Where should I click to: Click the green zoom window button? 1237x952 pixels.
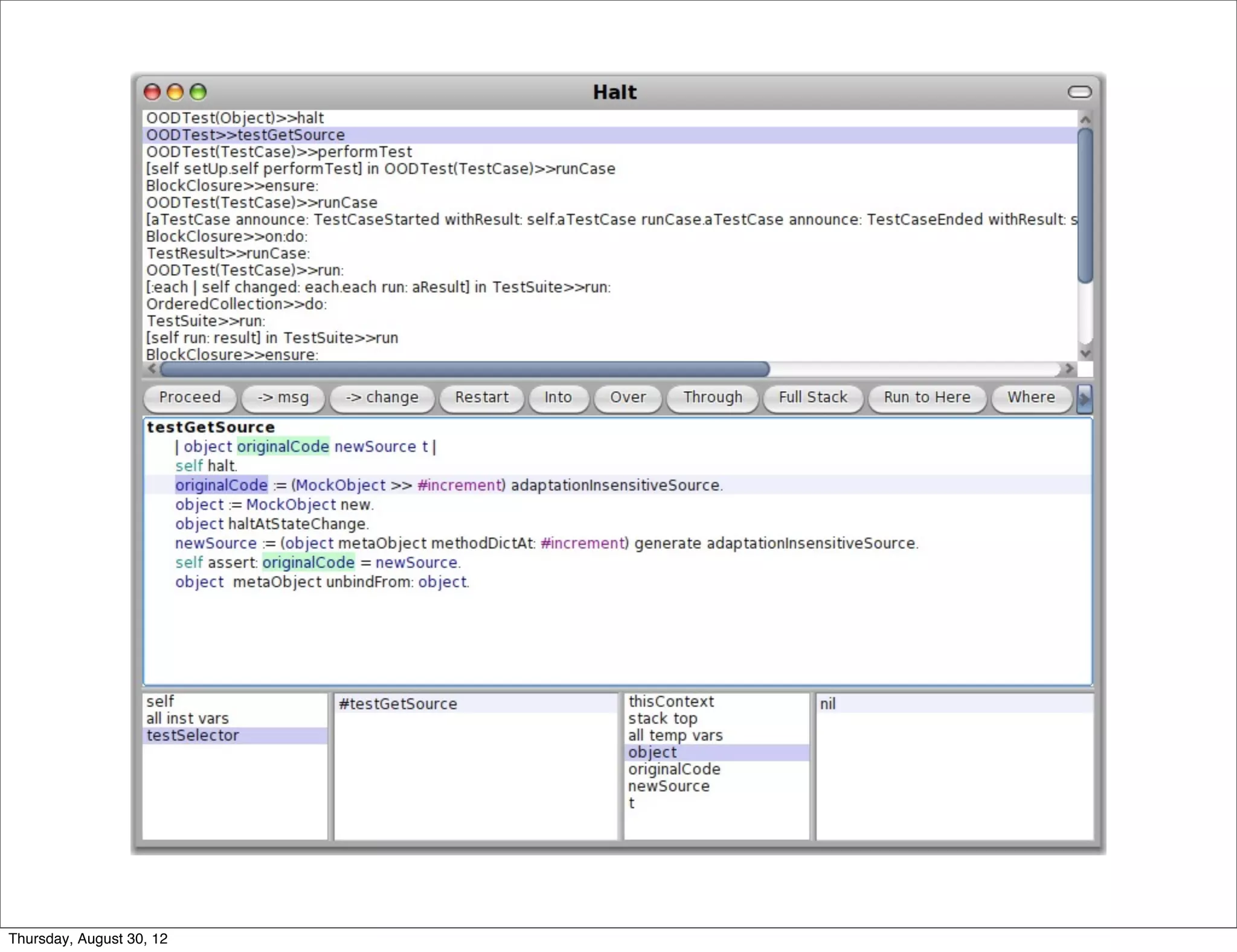[x=198, y=92]
